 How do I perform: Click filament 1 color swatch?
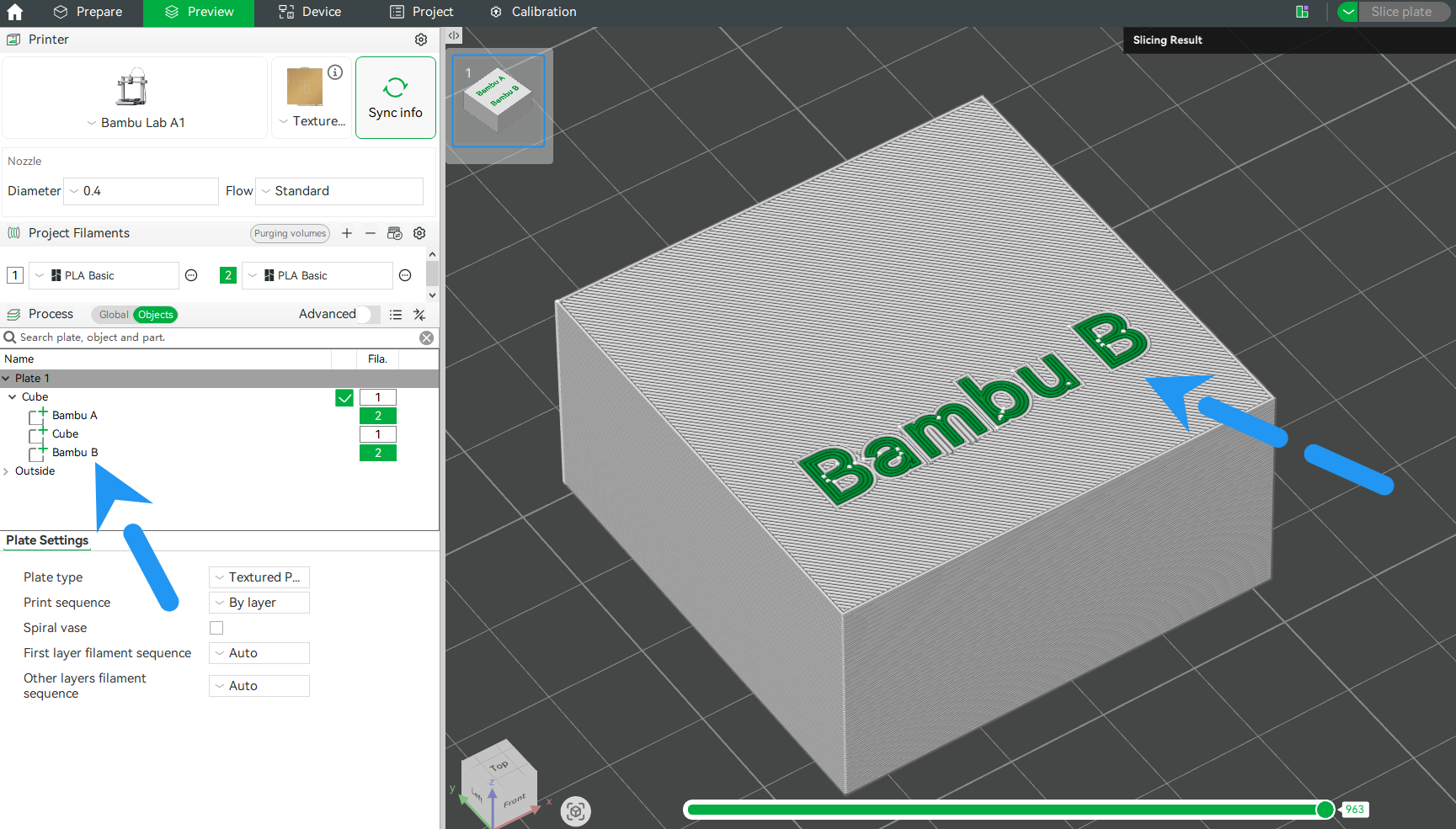click(x=15, y=275)
